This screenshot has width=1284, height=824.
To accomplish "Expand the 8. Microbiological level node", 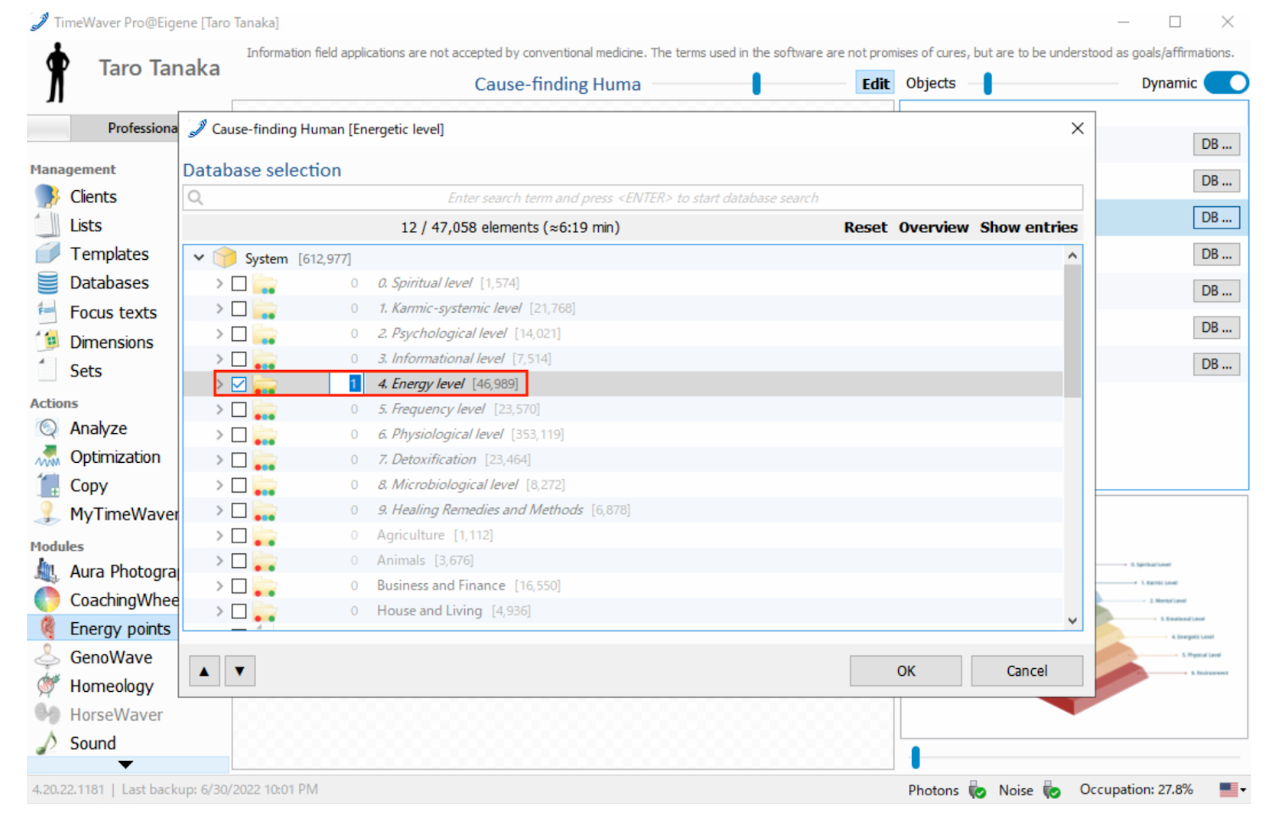I will (220, 484).
